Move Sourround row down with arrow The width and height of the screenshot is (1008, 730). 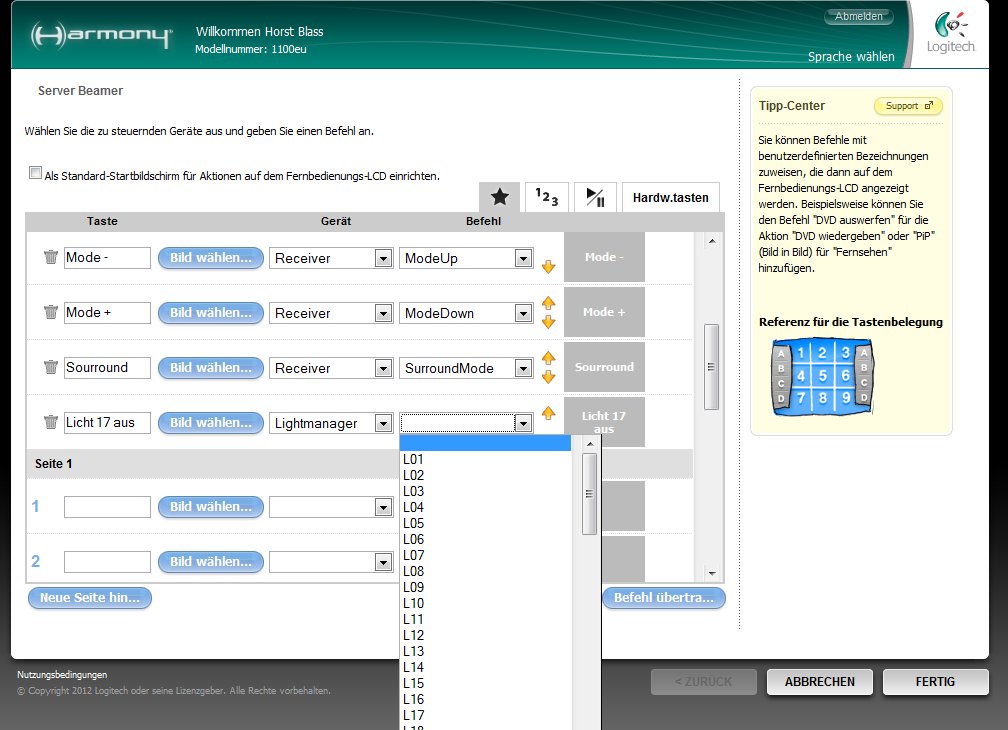coord(548,377)
